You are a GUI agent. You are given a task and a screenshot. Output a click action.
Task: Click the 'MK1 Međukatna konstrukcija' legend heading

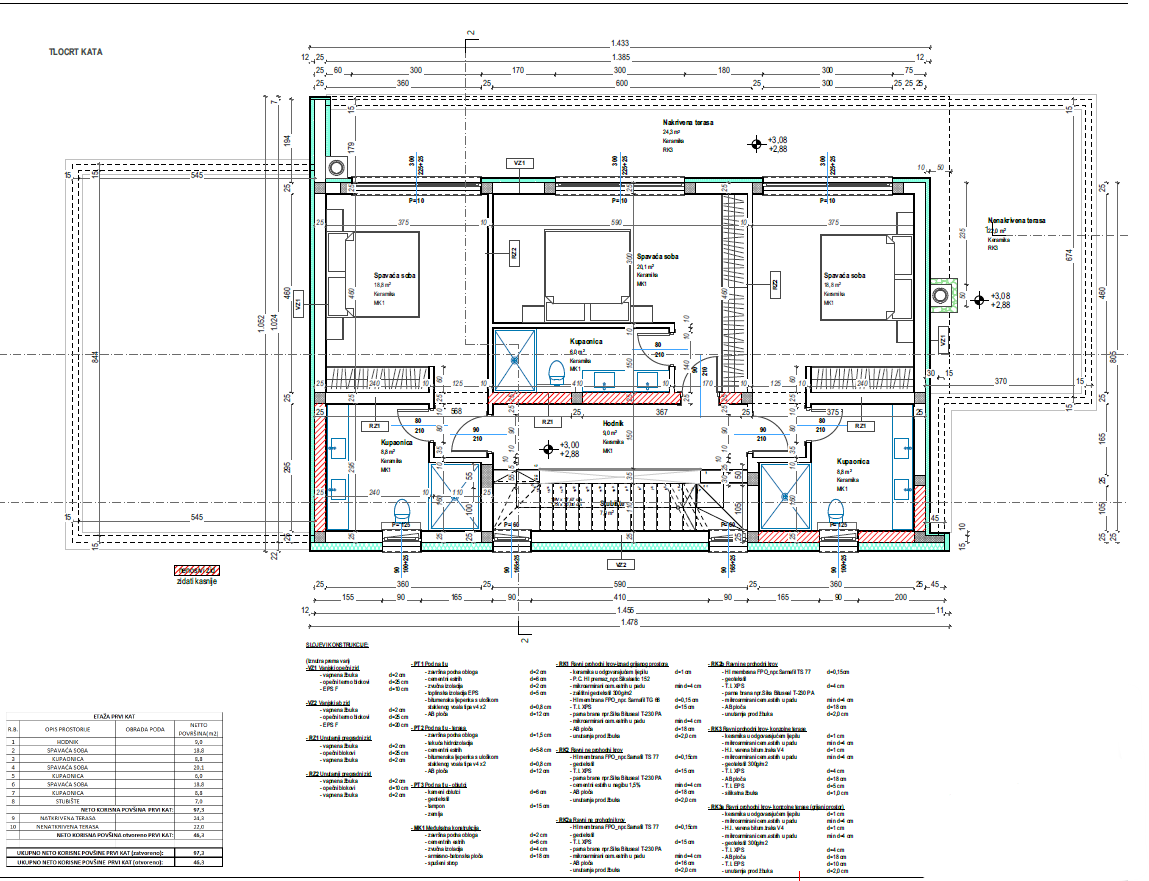coord(446,829)
